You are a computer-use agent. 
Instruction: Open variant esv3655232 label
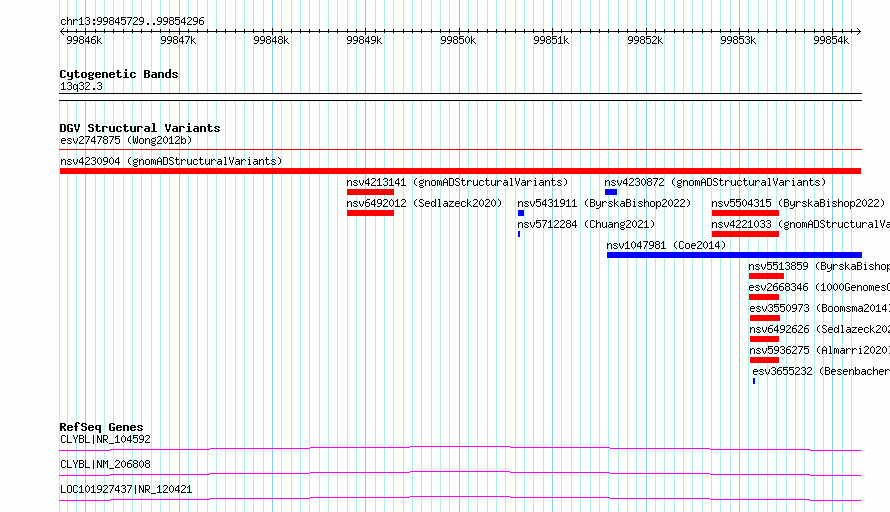pyautogui.click(x=821, y=371)
